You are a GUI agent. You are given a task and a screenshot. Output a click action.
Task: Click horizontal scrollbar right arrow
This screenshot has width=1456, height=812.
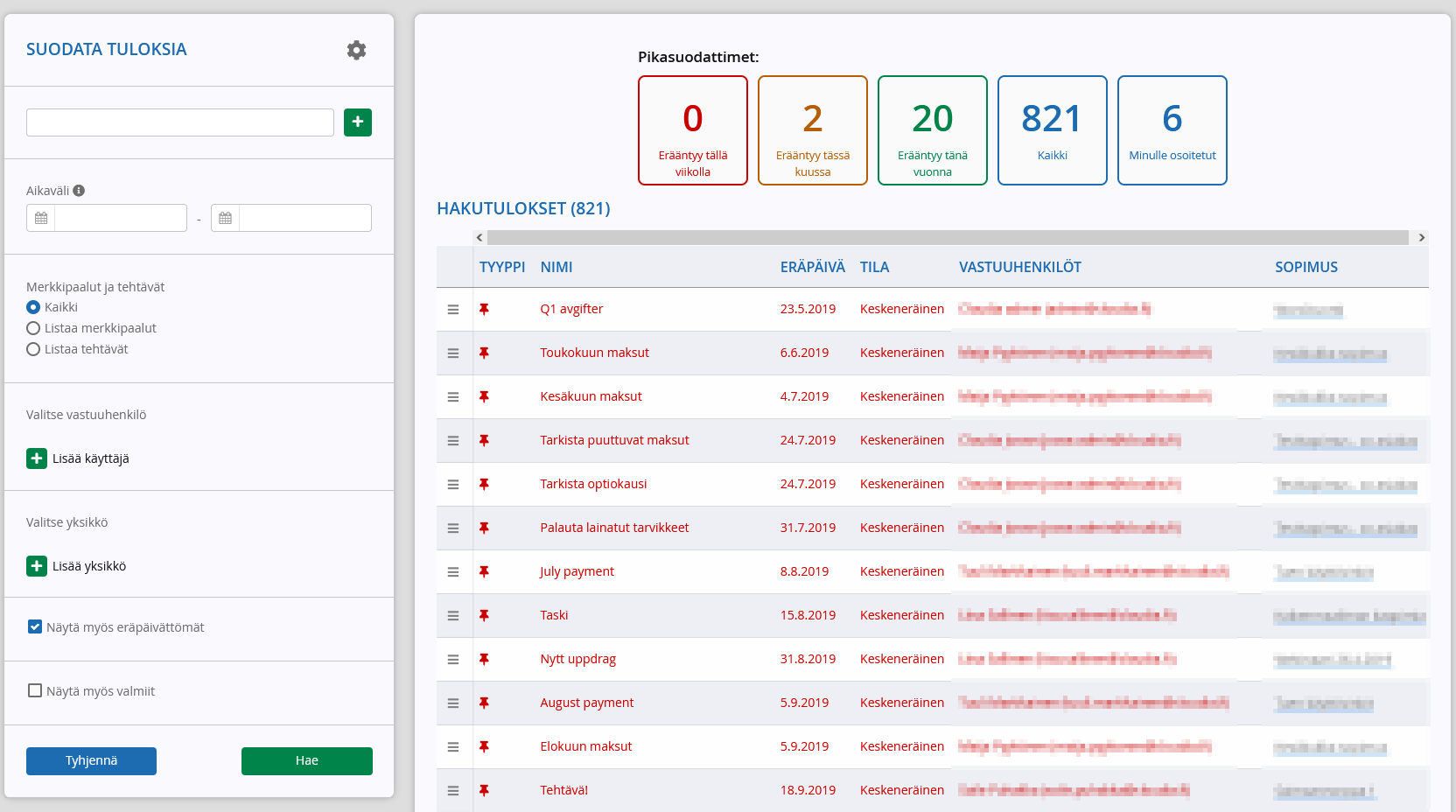[1422, 237]
